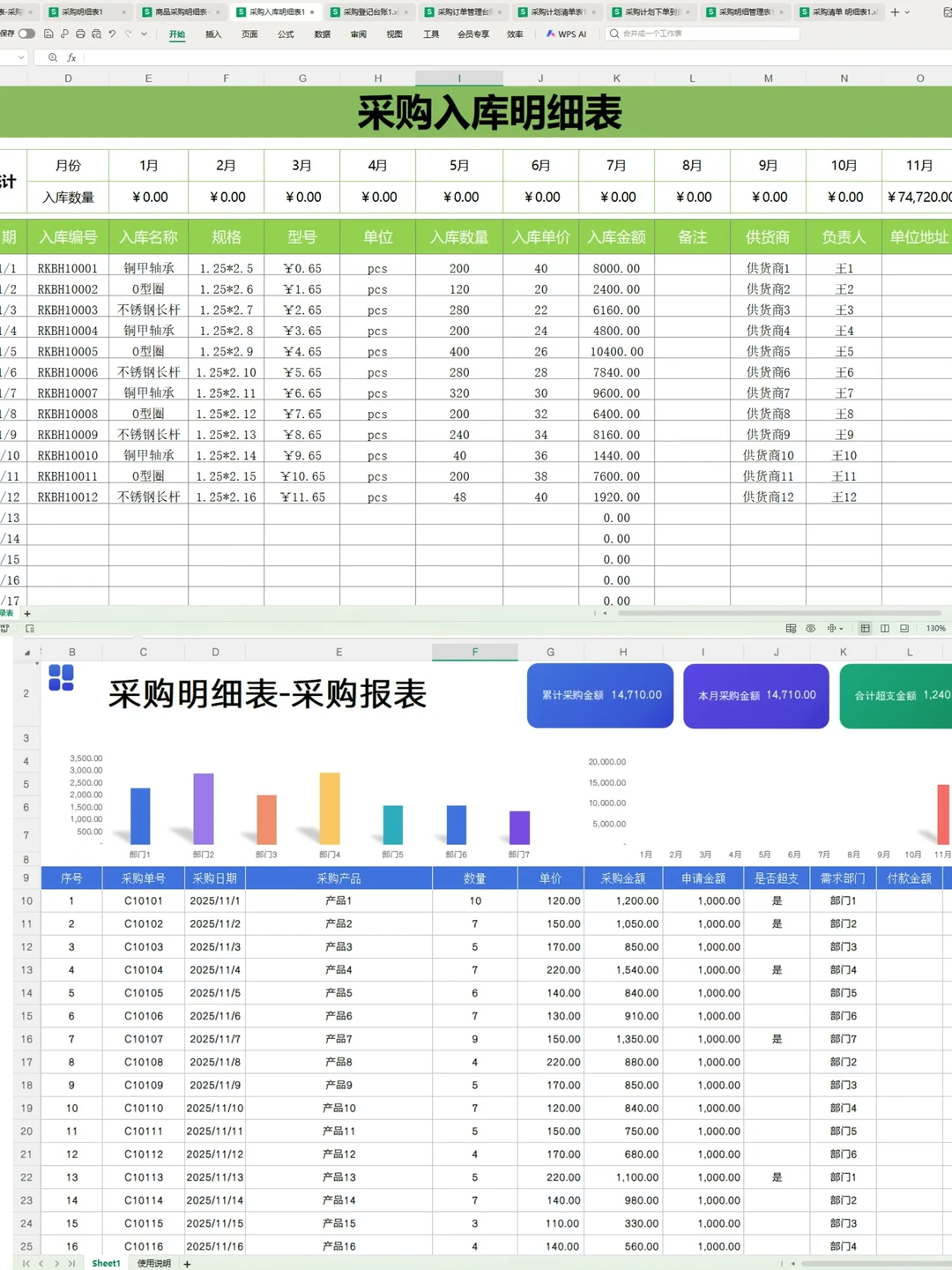Click the purple 部门2 chart bar
This screenshot has width=952, height=1270.
(204, 809)
